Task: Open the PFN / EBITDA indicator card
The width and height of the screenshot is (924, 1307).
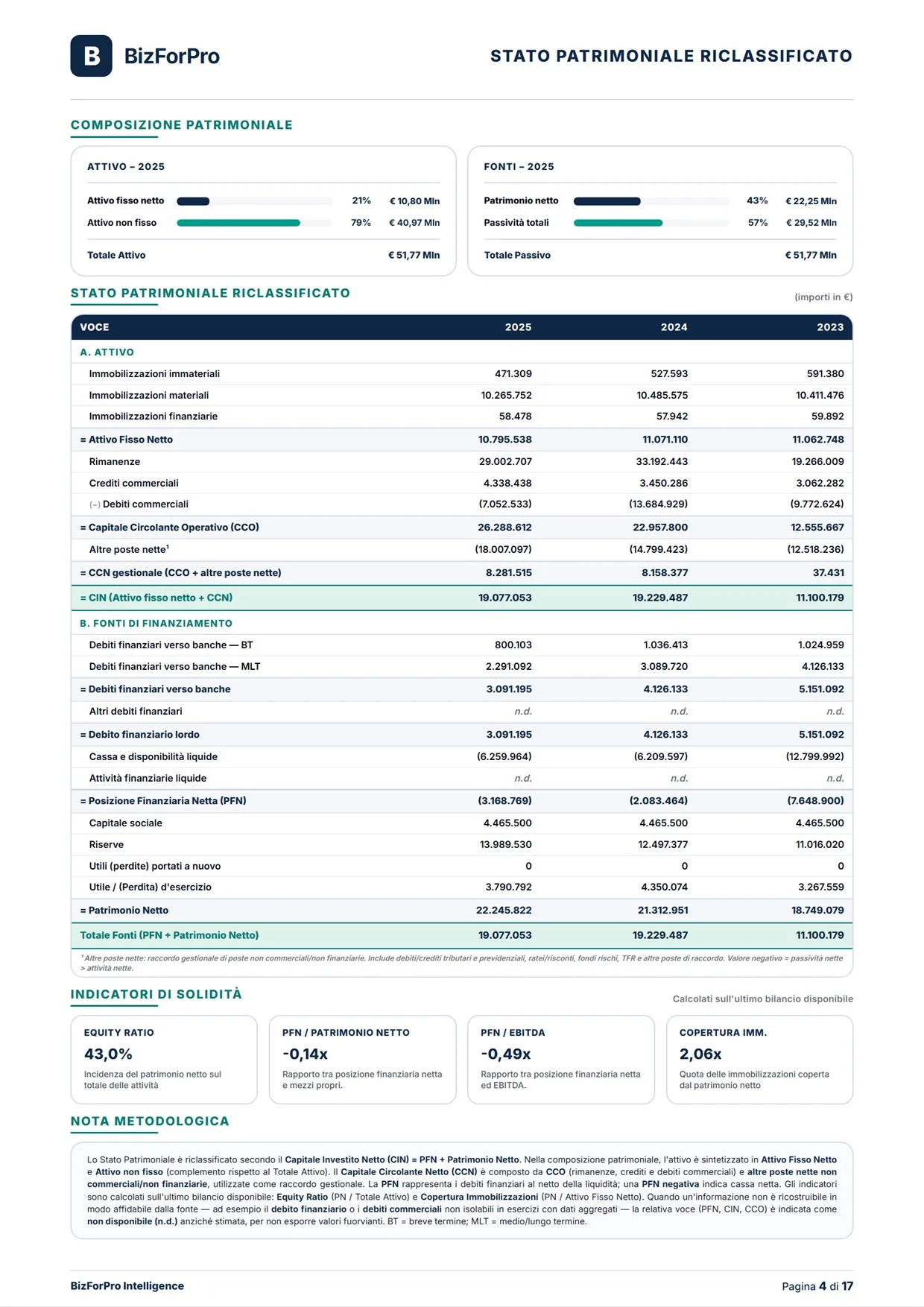Action: (x=561, y=1059)
